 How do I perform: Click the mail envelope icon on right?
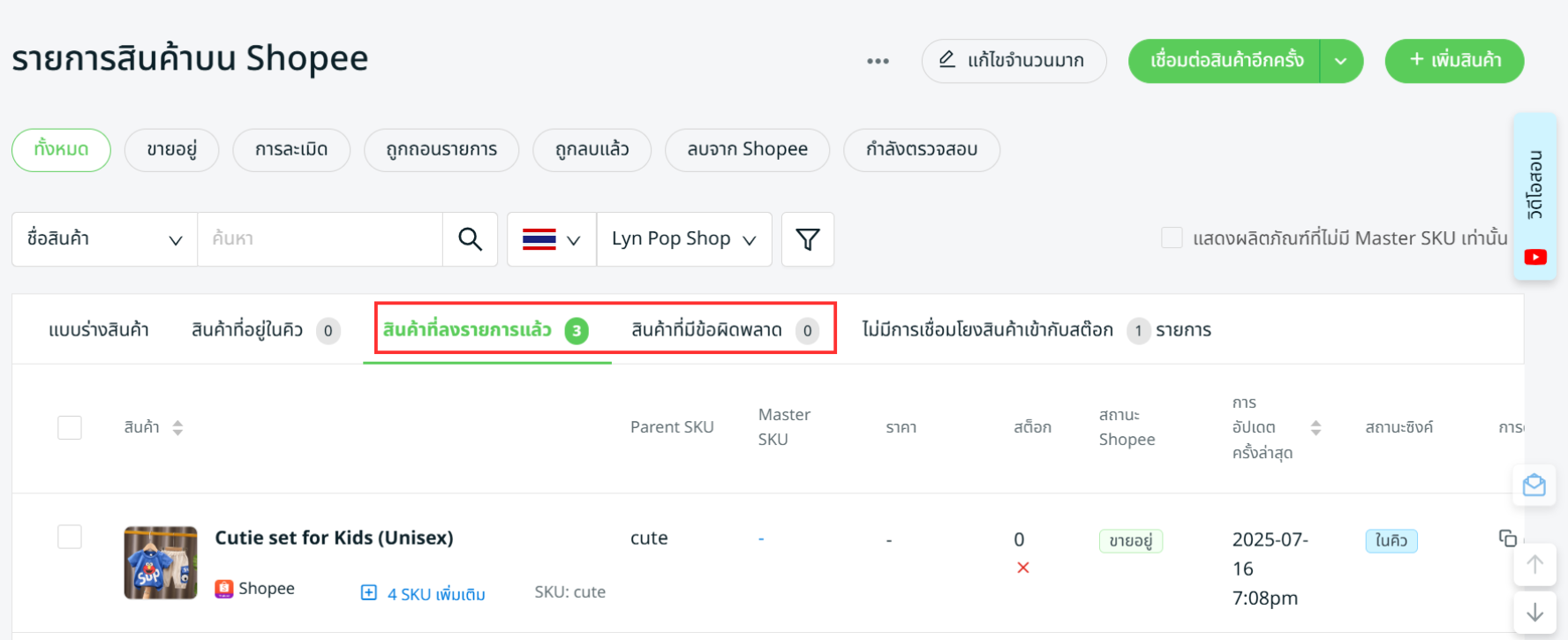[1534, 486]
